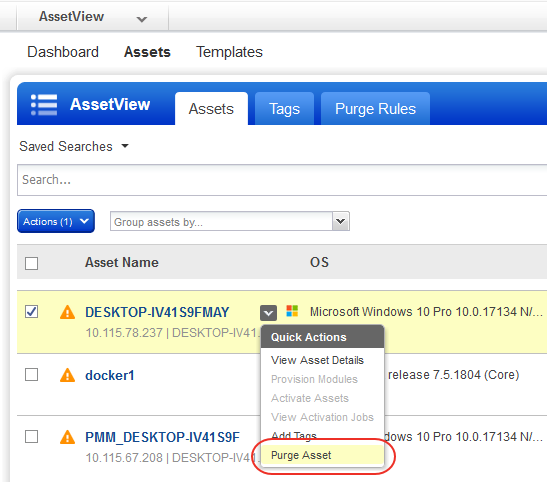This screenshot has height=482, width=547.
Task: Switch to the Assets tab
Action: click(211, 108)
